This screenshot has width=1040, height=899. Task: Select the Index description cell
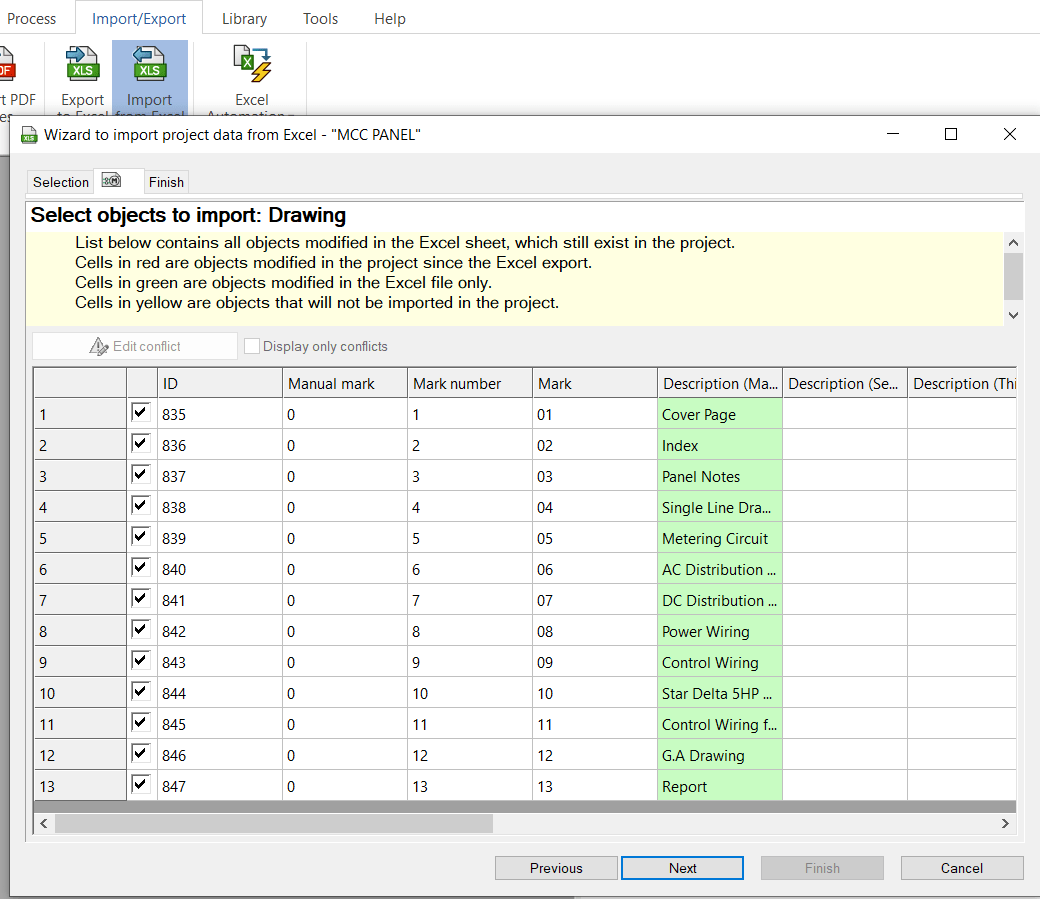720,446
